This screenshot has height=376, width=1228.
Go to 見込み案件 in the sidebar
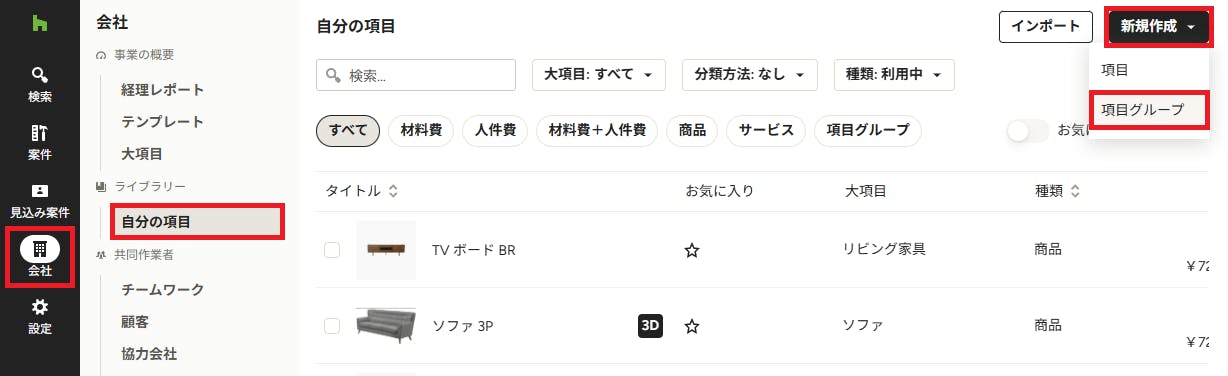click(x=40, y=200)
